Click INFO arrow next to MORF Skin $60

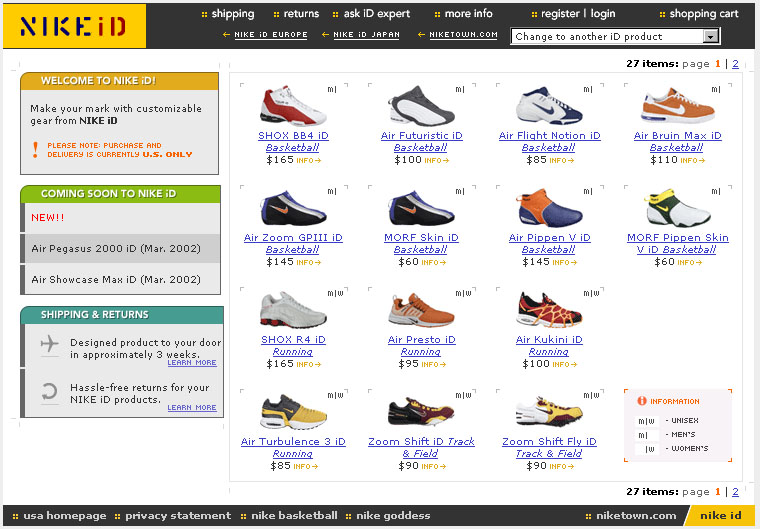(x=434, y=262)
